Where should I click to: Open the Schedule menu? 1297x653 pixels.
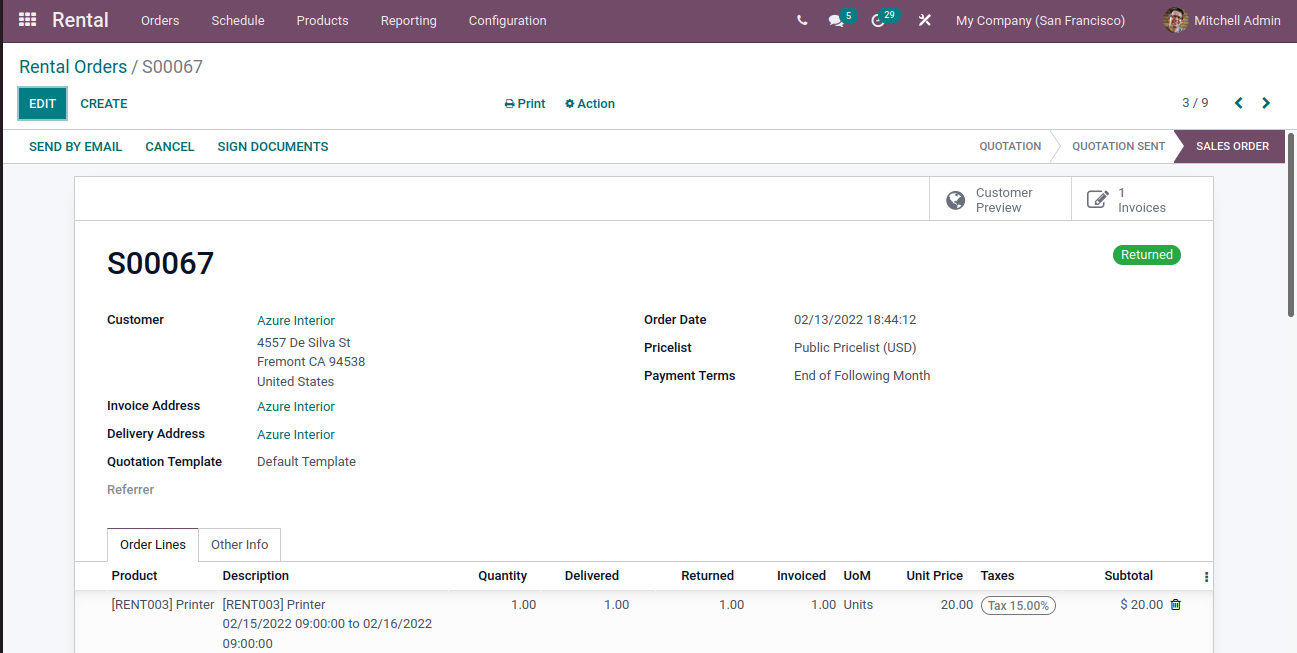238,20
